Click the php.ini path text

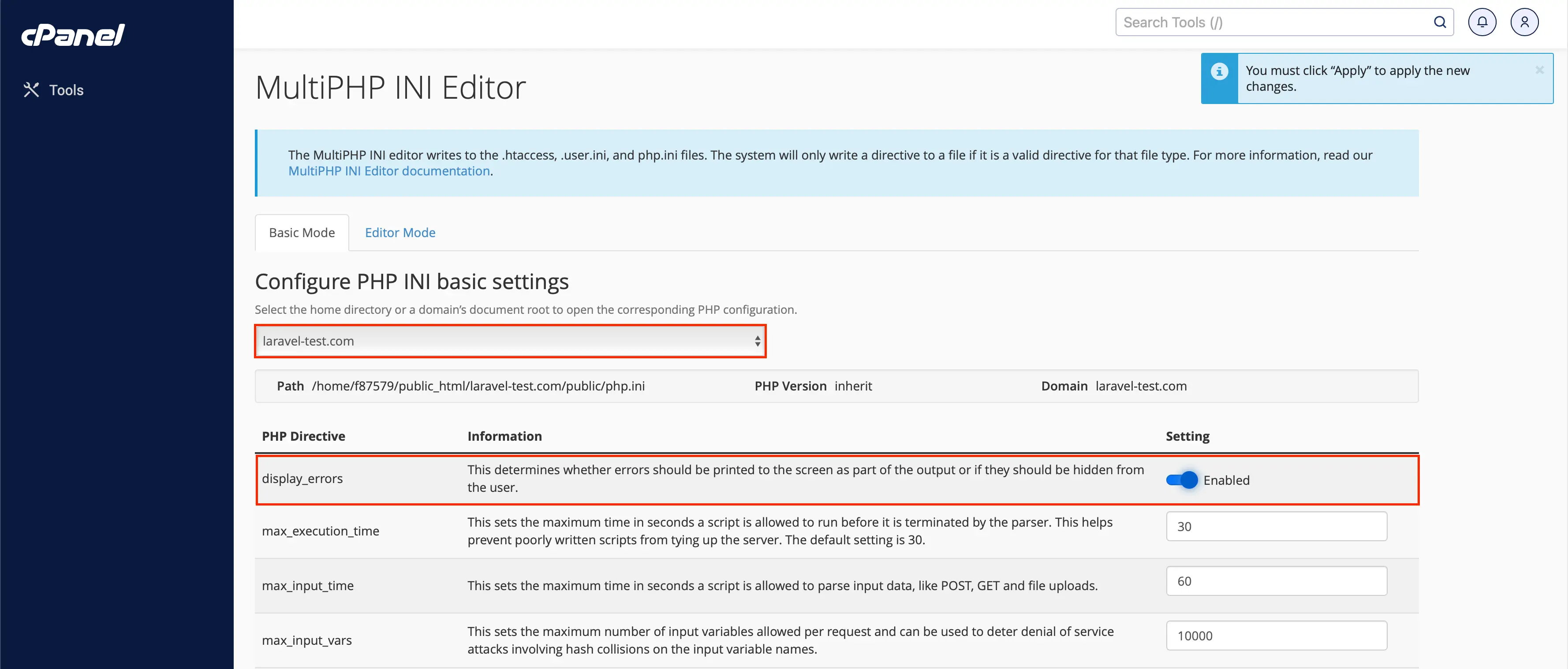pyautogui.click(x=478, y=386)
